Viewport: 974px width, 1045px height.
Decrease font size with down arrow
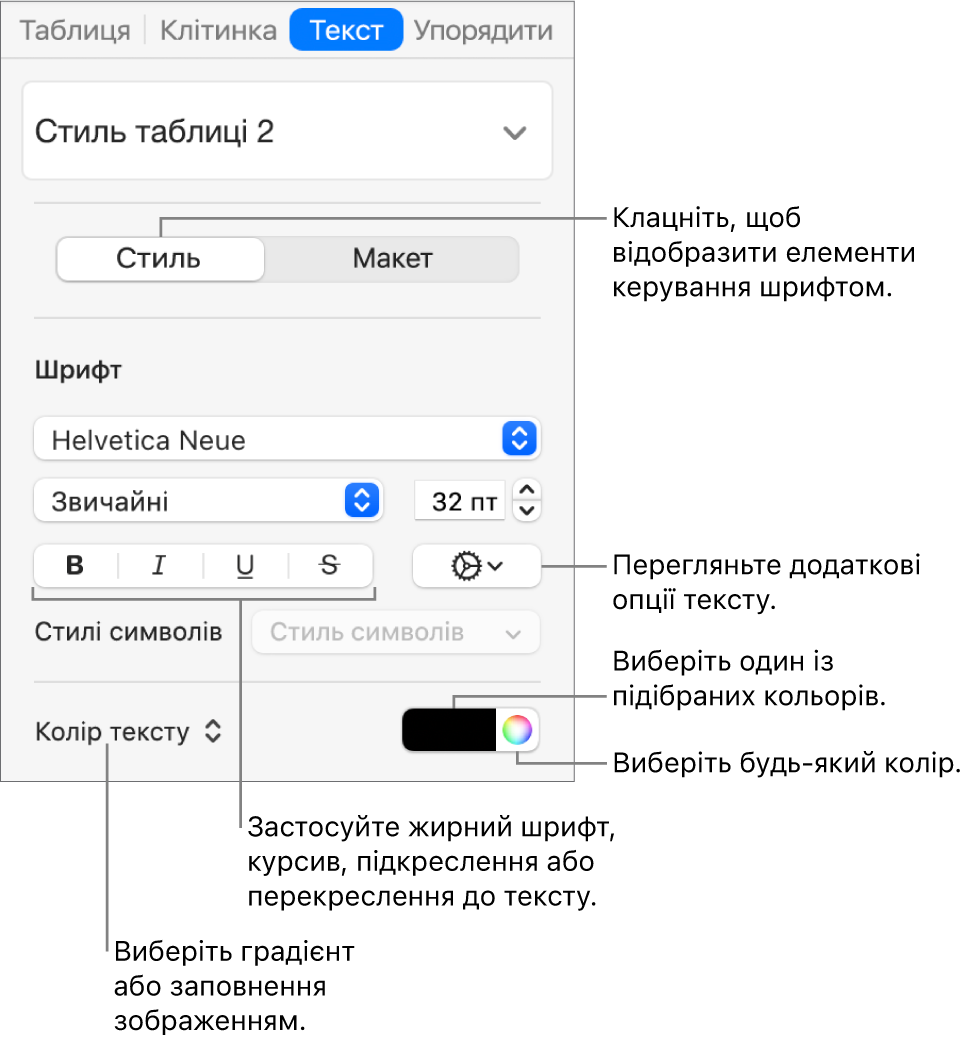click(527, 511)
